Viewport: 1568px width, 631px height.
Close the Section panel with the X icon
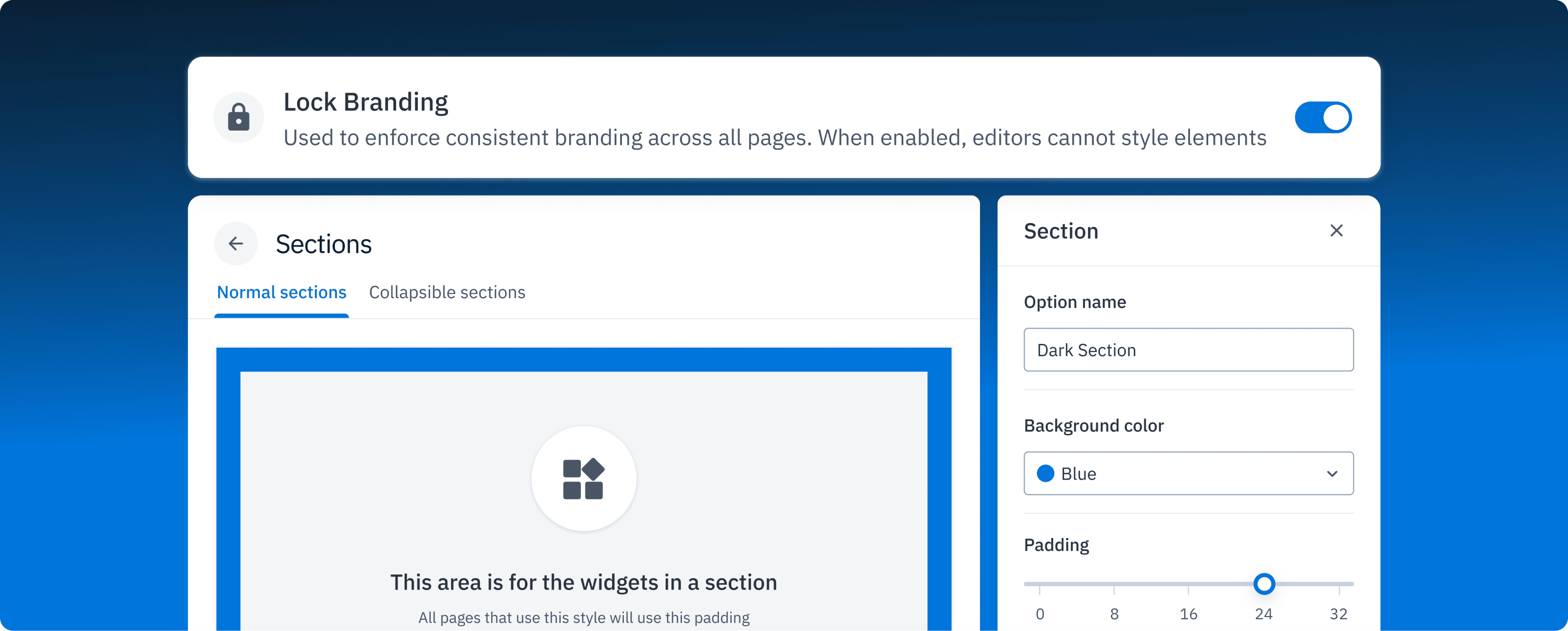(1336, 231)
